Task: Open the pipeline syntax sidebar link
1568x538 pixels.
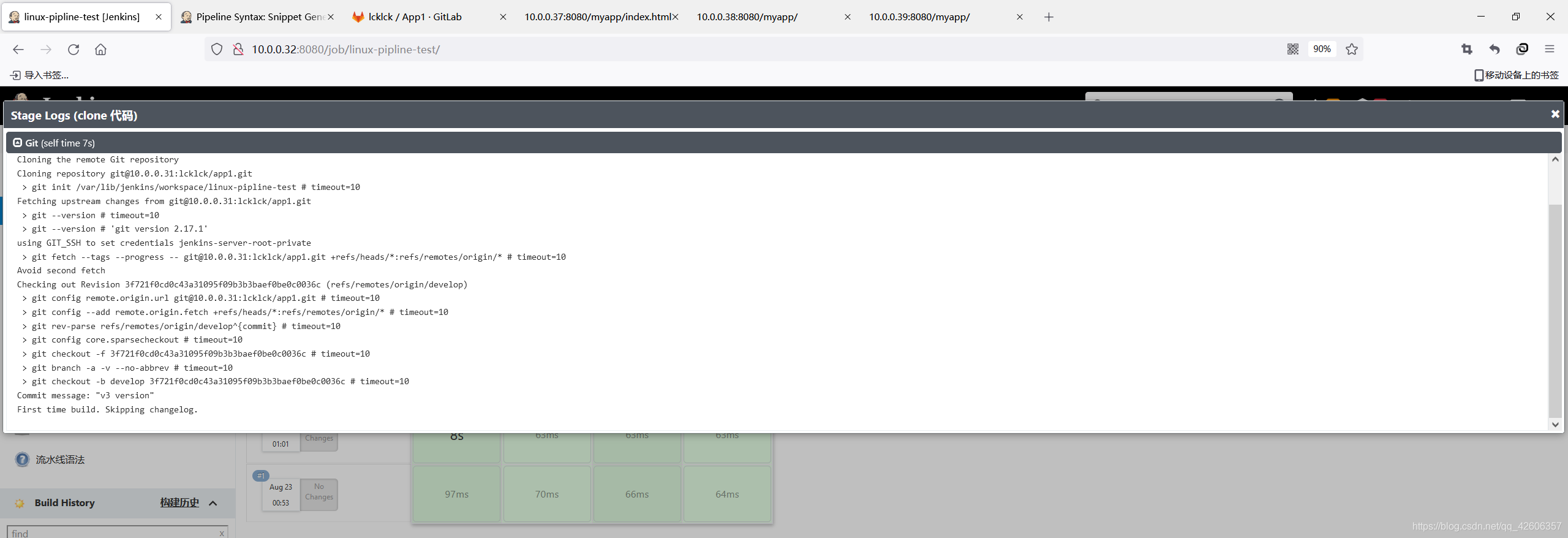Action: 60,460
